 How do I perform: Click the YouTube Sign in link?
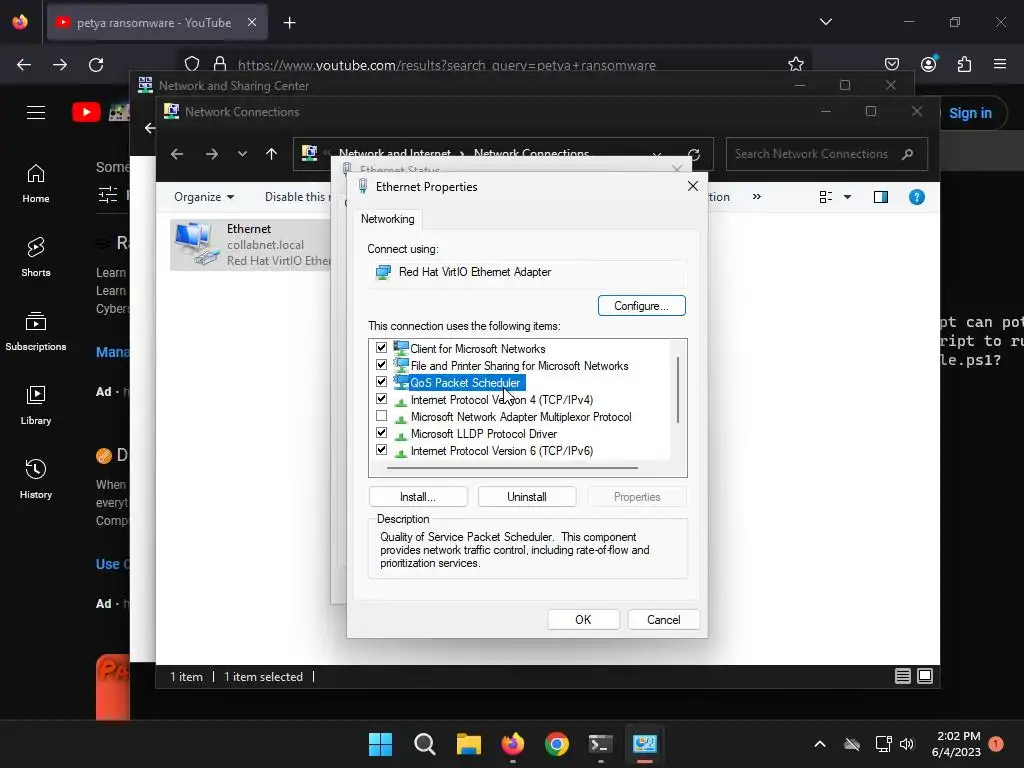(970, 113)
